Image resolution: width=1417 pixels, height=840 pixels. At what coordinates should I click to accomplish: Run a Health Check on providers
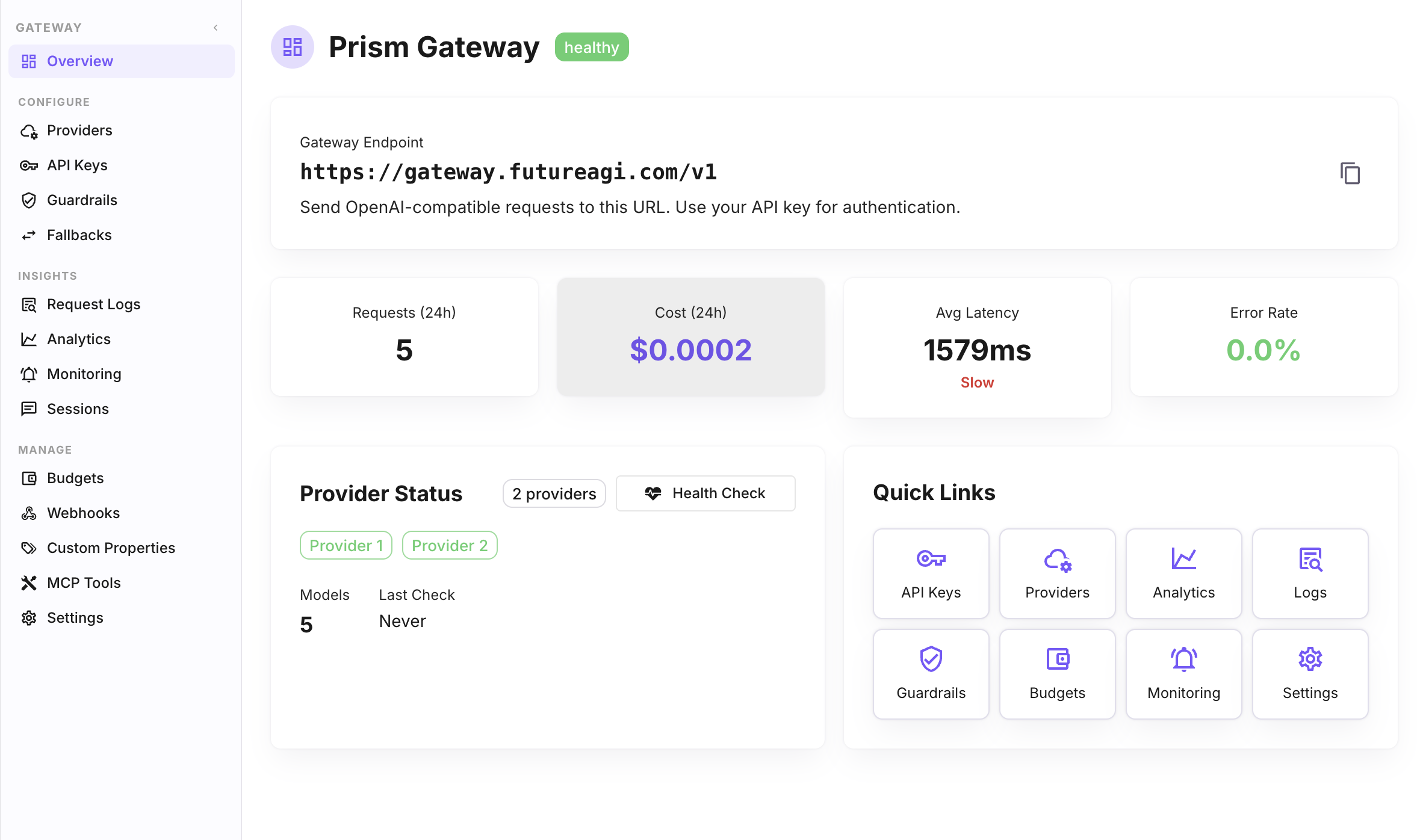click(x=705, y=493)
